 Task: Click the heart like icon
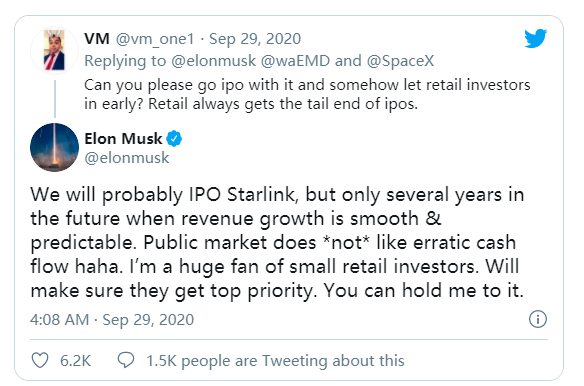pyautogui.click(x=40, y=360)
